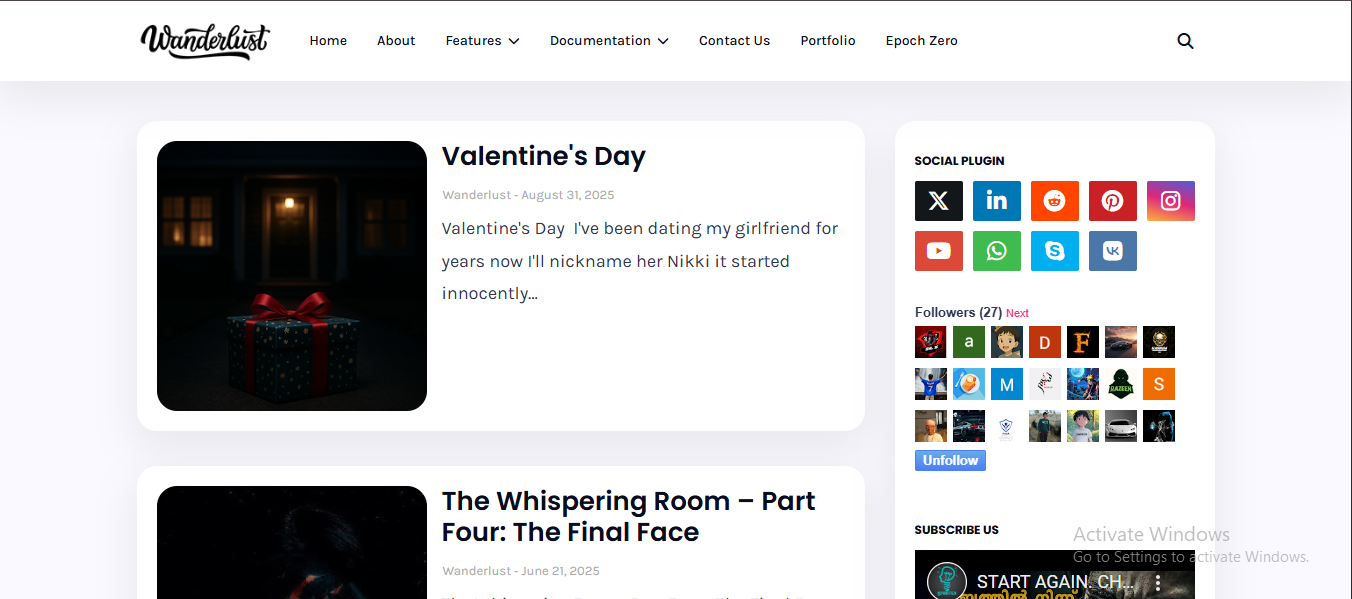Click the LinkedIn social icon
This screenshot has height=599, width=1352.
click(x=996, y=201)
